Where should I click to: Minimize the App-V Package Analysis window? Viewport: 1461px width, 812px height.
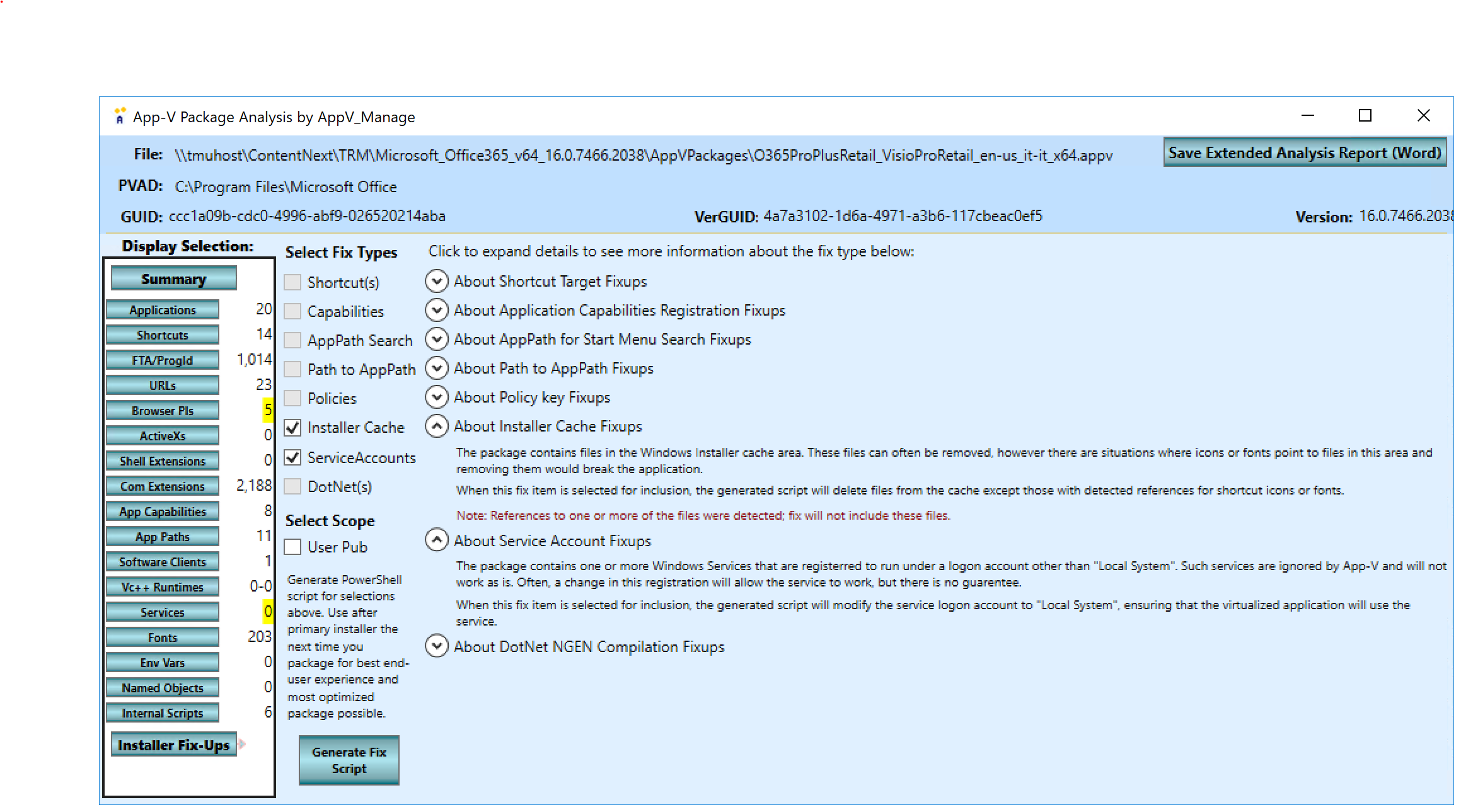coord(1307,116)
